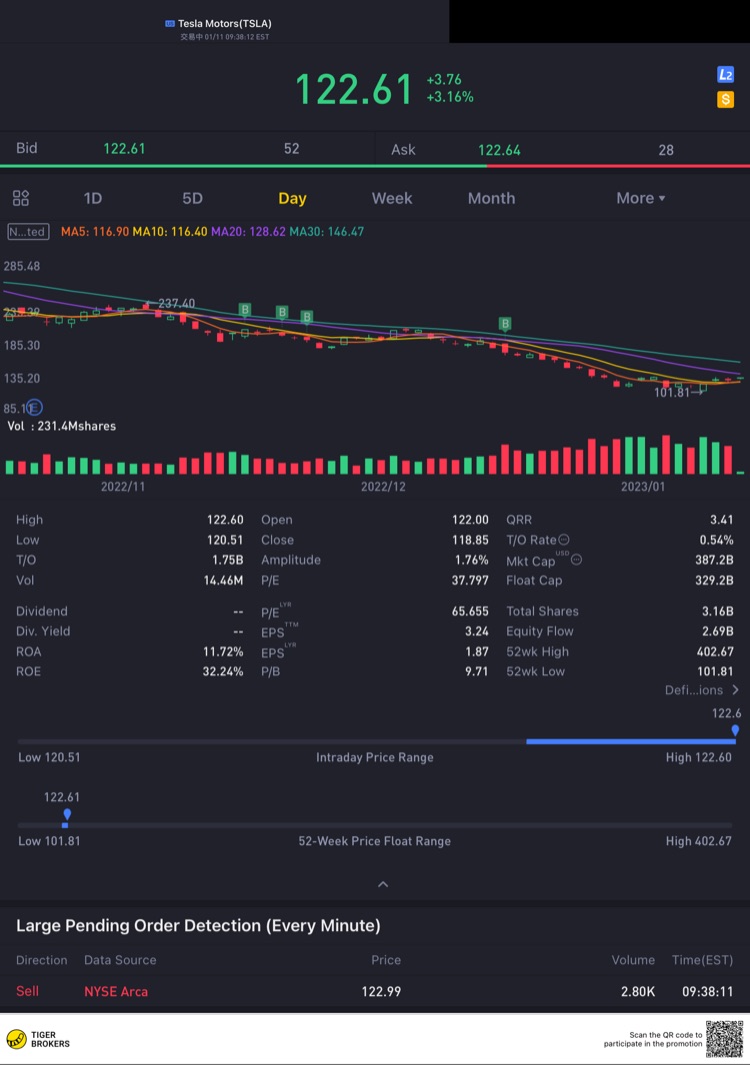This screenshot has width=750, height=1065.
Task: Tap the MA10: 116.40 indicator label
Action: pyautogui.click(x=170, y=232)
